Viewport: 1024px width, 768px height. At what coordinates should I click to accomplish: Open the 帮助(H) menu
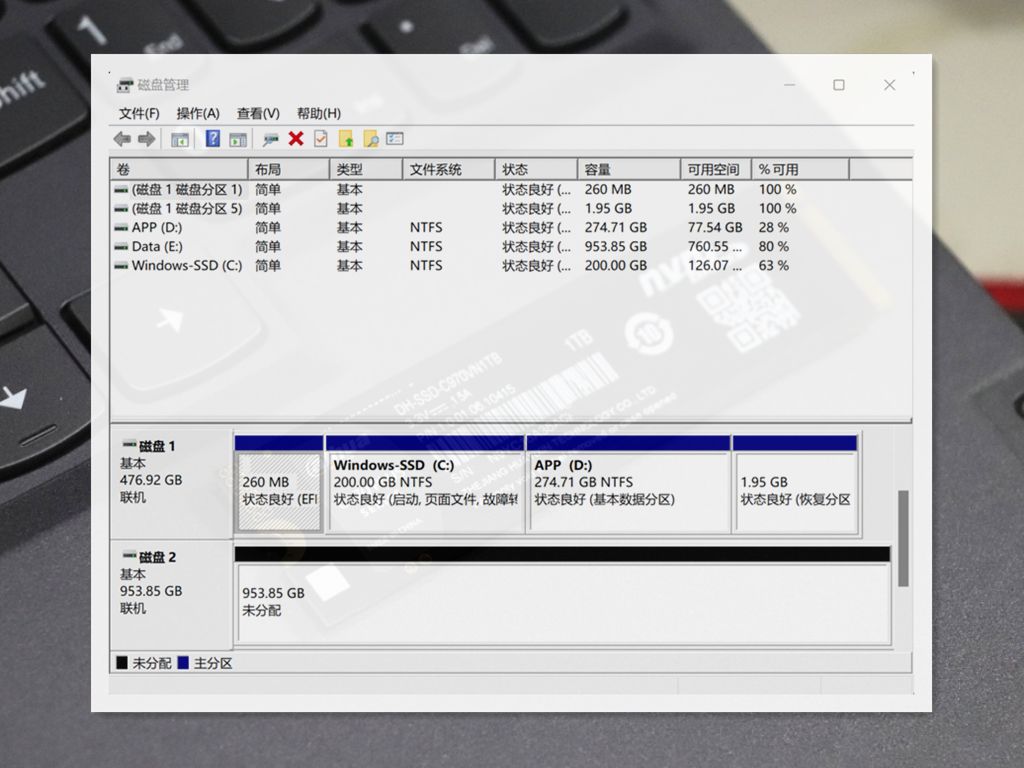click(319, 113)
